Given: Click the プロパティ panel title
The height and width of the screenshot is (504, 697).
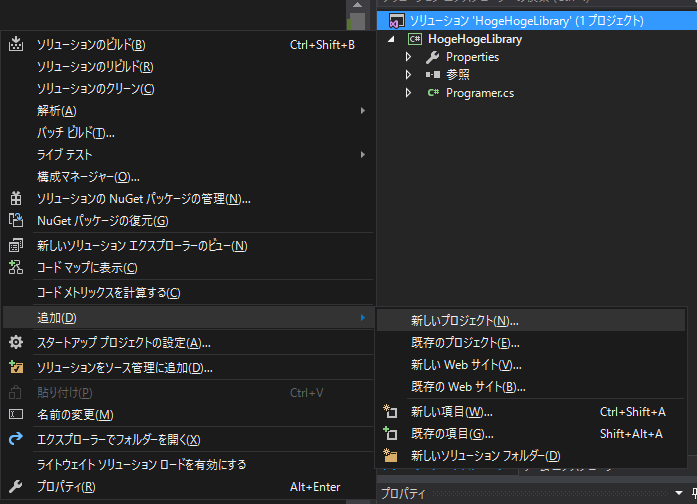Looking at the screenshot, I should (403, 493).
